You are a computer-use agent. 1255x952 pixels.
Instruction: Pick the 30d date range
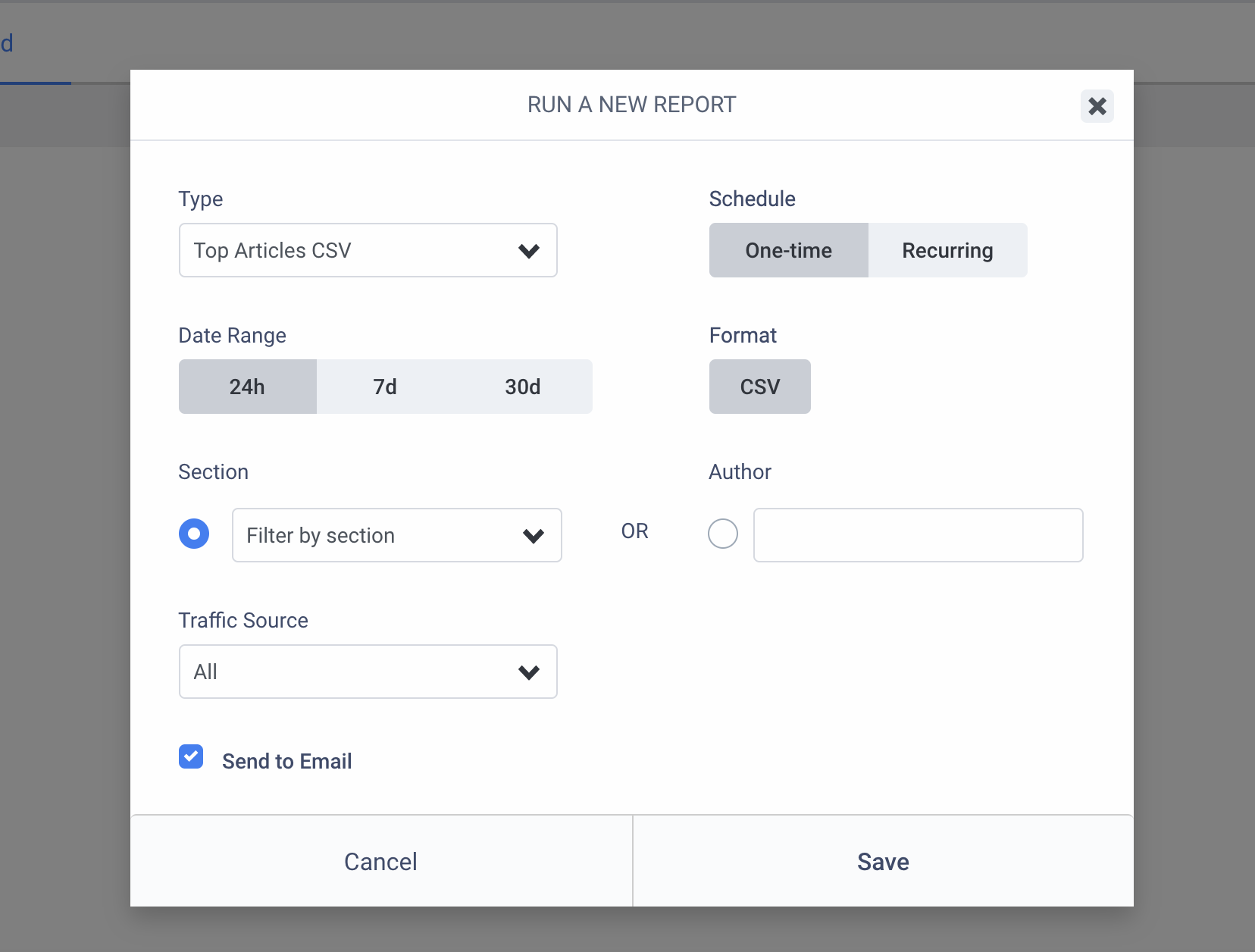[523, 387]
